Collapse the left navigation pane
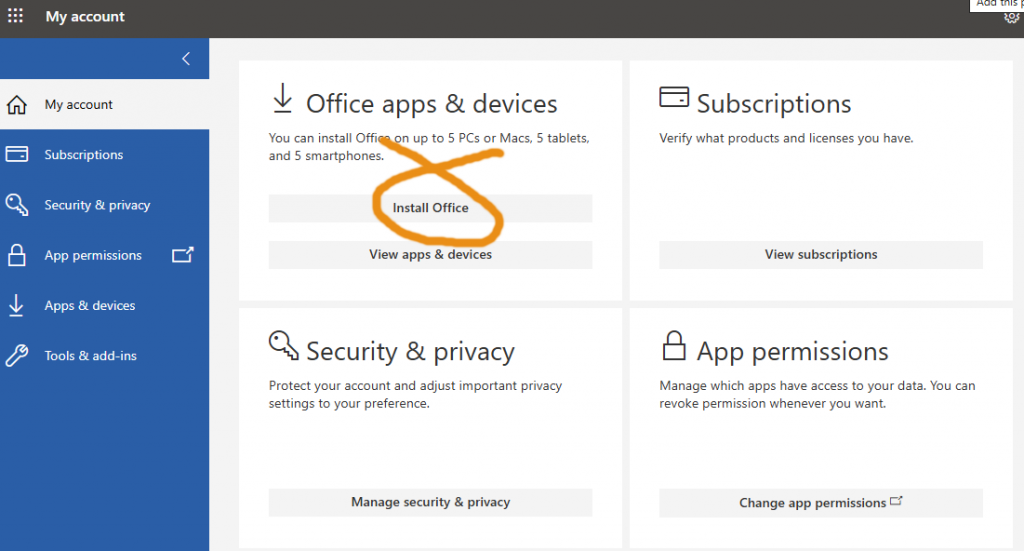 pos(186,59)
